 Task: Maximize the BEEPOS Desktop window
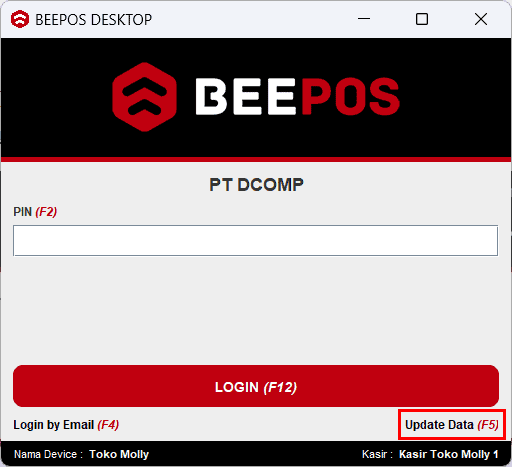pos(422,19)
